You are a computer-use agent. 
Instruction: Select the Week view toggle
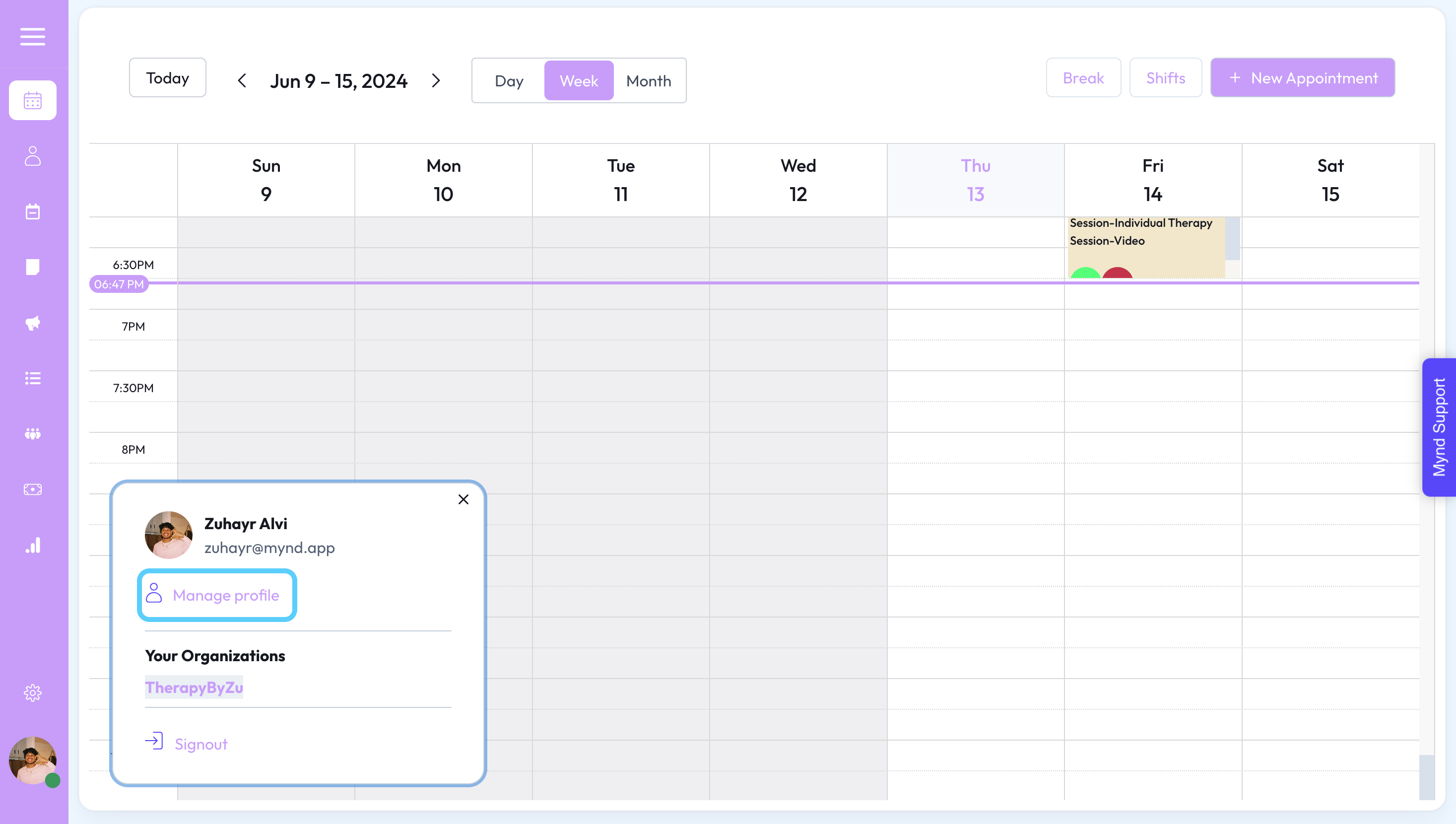pyautogui.click(x=579, y=81)
